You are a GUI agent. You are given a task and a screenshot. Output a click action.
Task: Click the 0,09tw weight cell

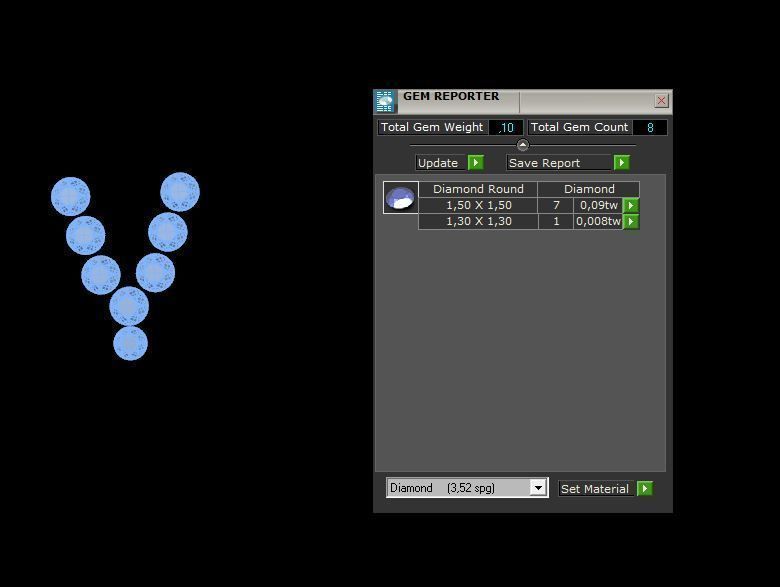point(598,205)
